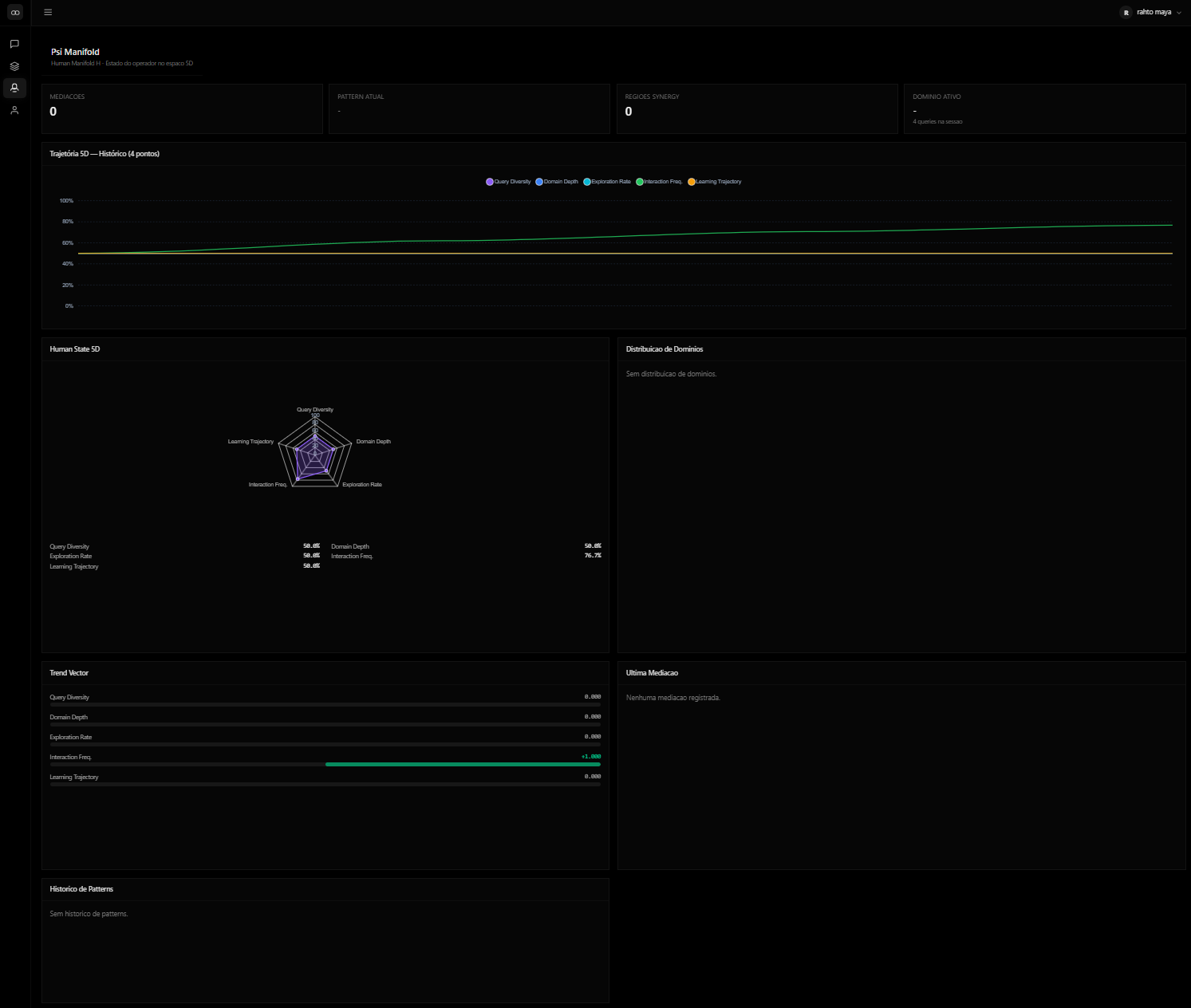Click the Historico de Patterns heading

[81, 889]
